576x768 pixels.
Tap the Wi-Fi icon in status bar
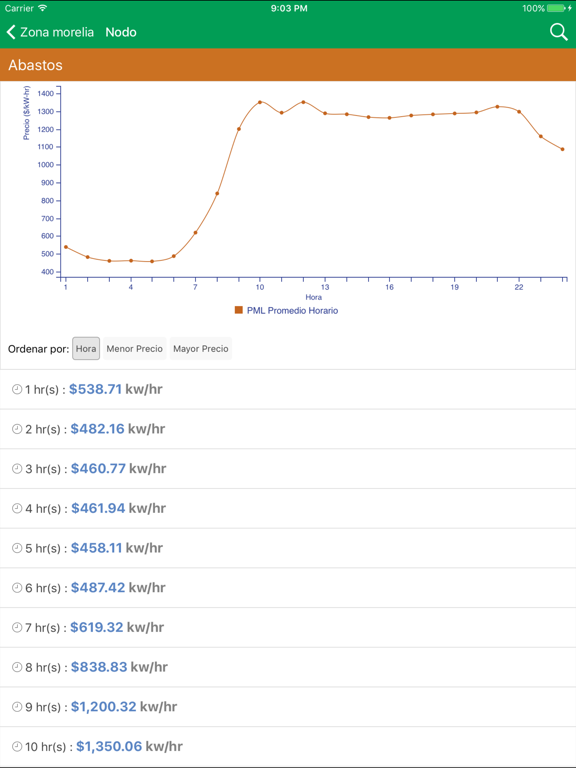pos(43,8)
